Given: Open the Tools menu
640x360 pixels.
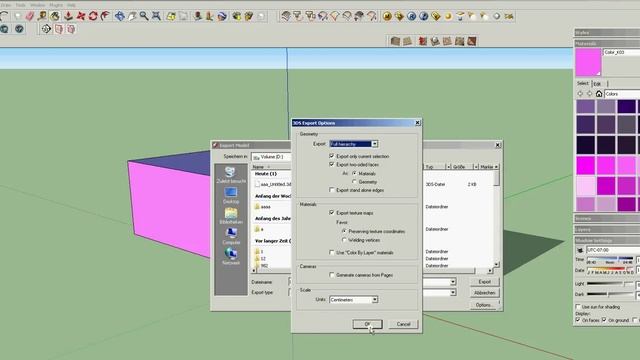Looking at the screenshot, I should tap(20, 5).
